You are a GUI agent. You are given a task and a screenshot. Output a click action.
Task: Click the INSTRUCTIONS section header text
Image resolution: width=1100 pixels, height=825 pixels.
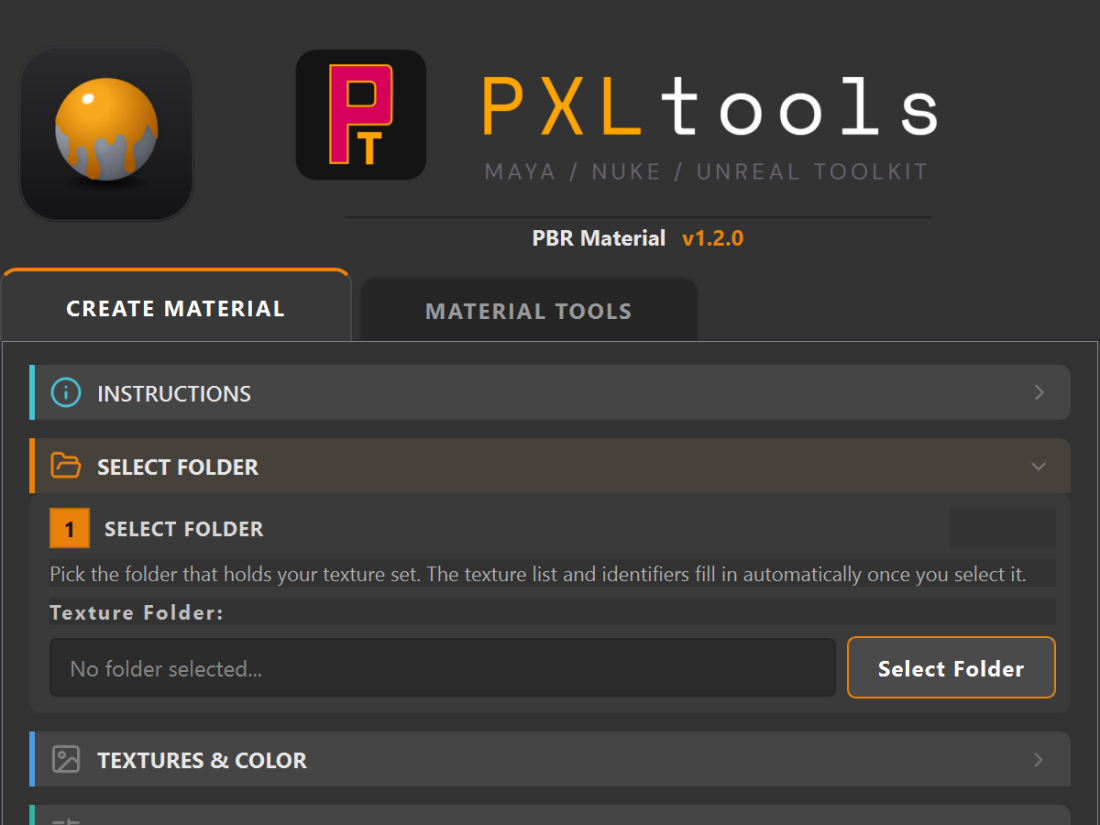174,394
